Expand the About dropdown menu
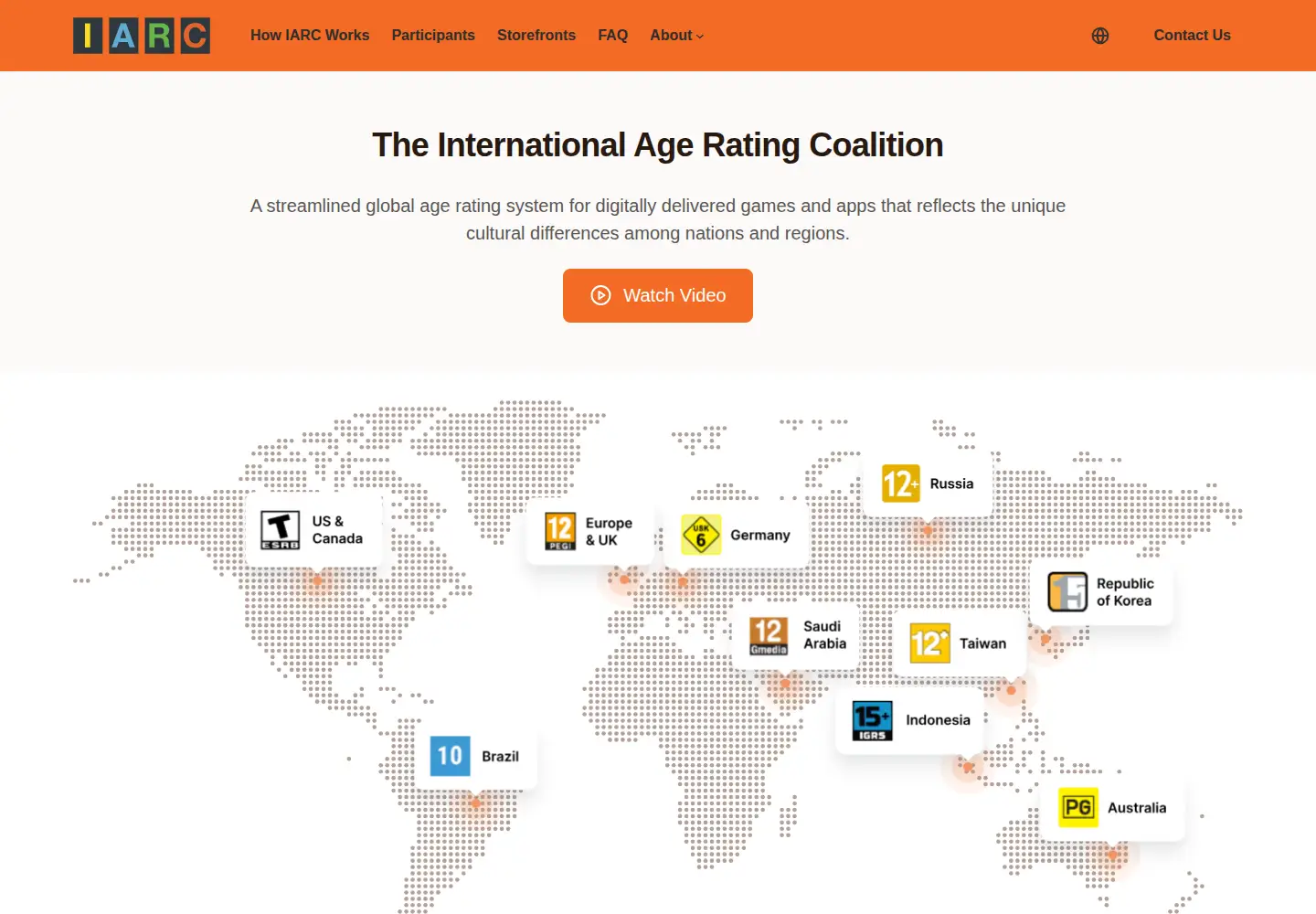Screen dimensions: 1316x914 [x=677, y=36]
